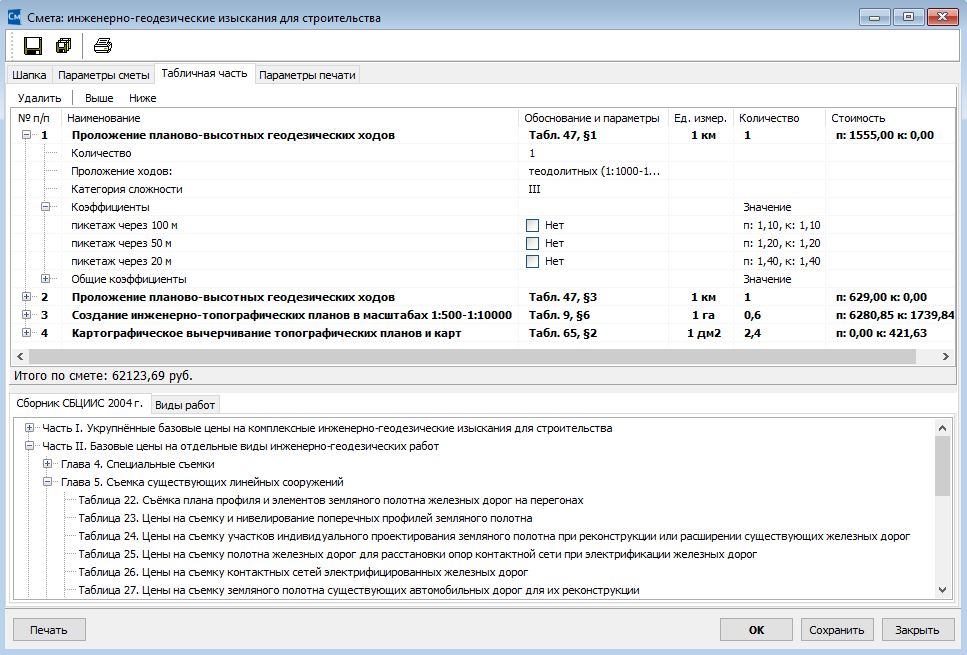The height and width of the screenshot is (655, 967).
Task: Open the Виды работ tab
Action: pos(184,405)
